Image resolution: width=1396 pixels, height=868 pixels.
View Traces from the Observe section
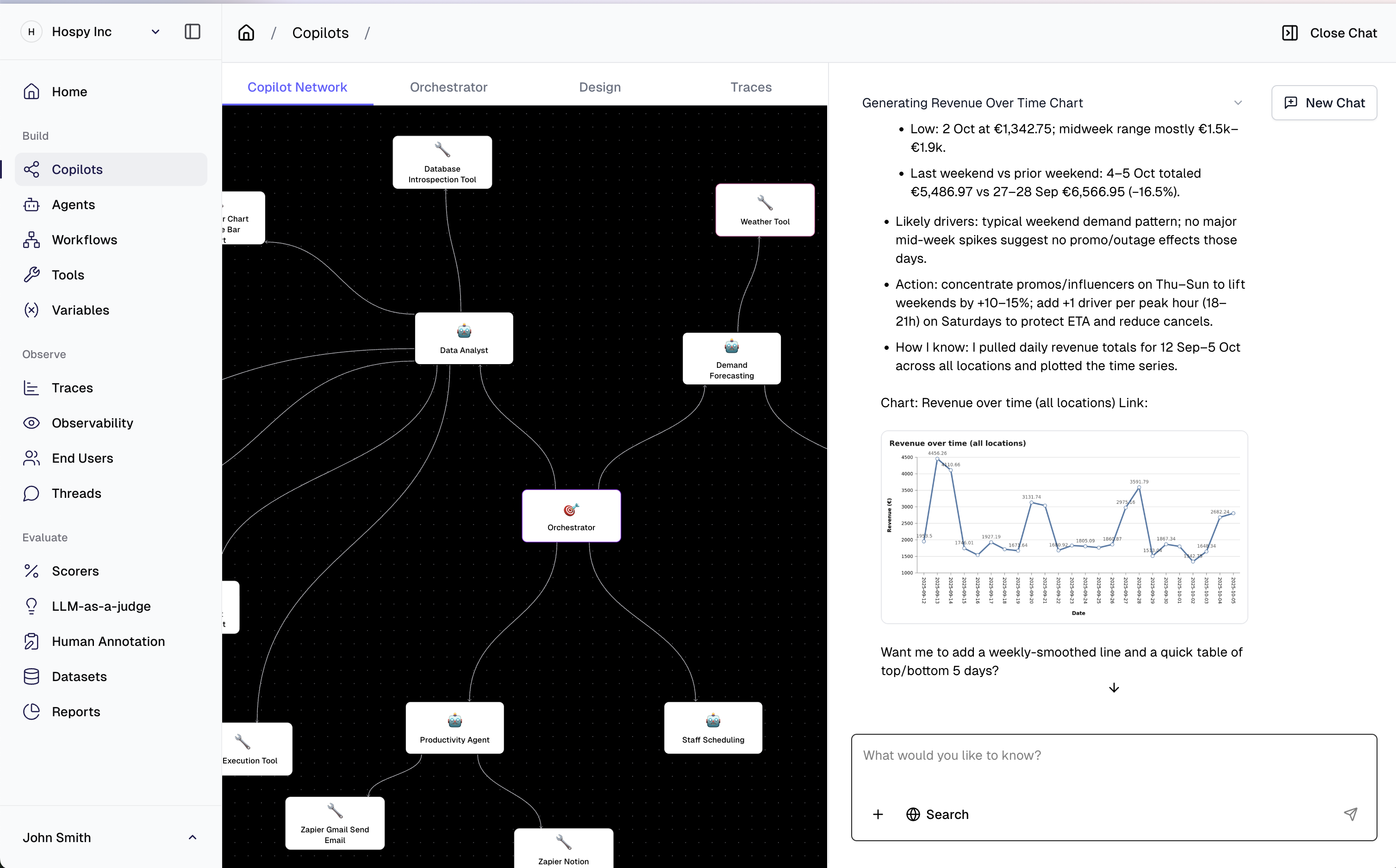coord(72,388)
